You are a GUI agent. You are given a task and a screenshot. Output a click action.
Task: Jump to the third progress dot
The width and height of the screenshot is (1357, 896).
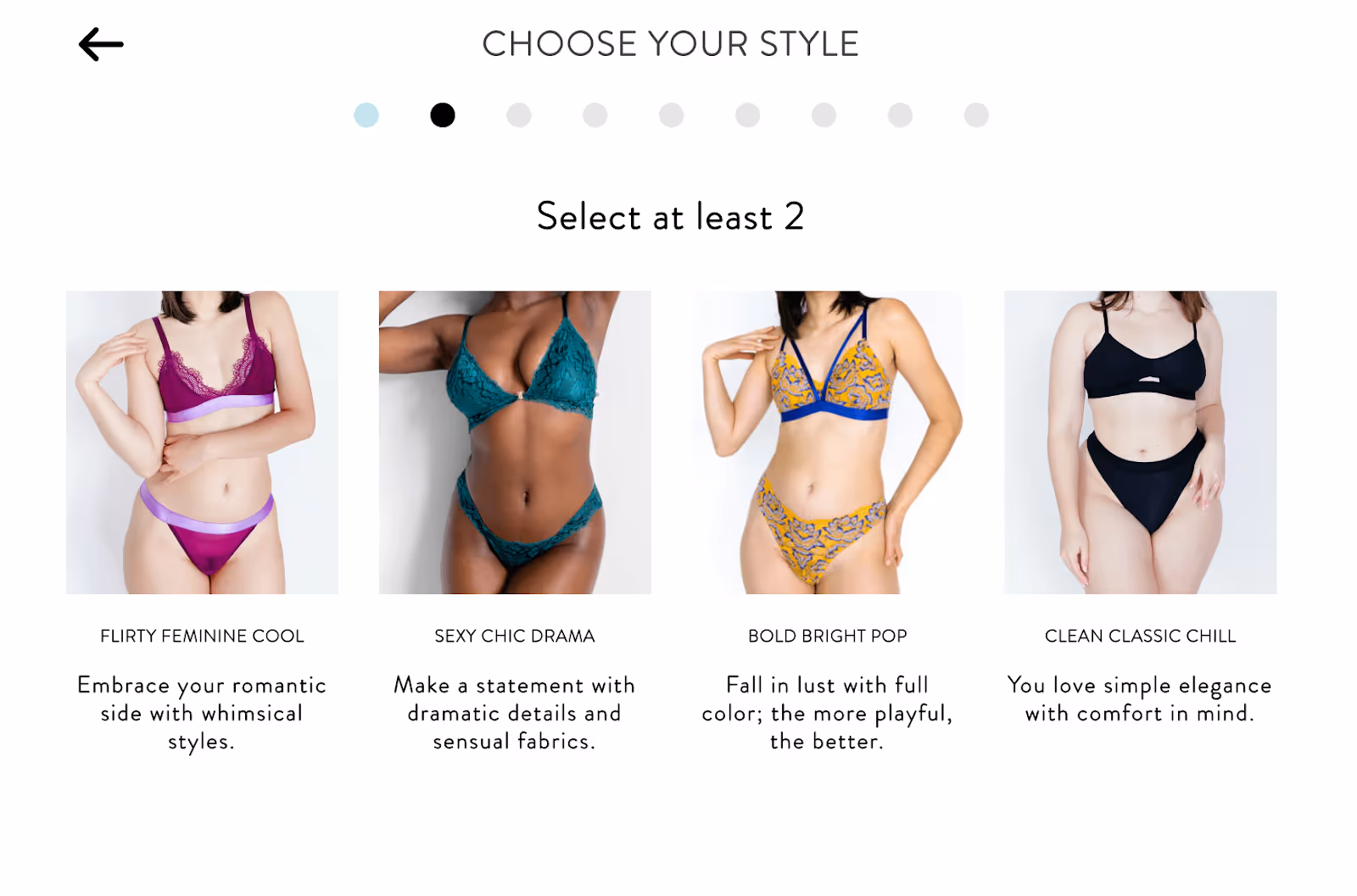519,115
